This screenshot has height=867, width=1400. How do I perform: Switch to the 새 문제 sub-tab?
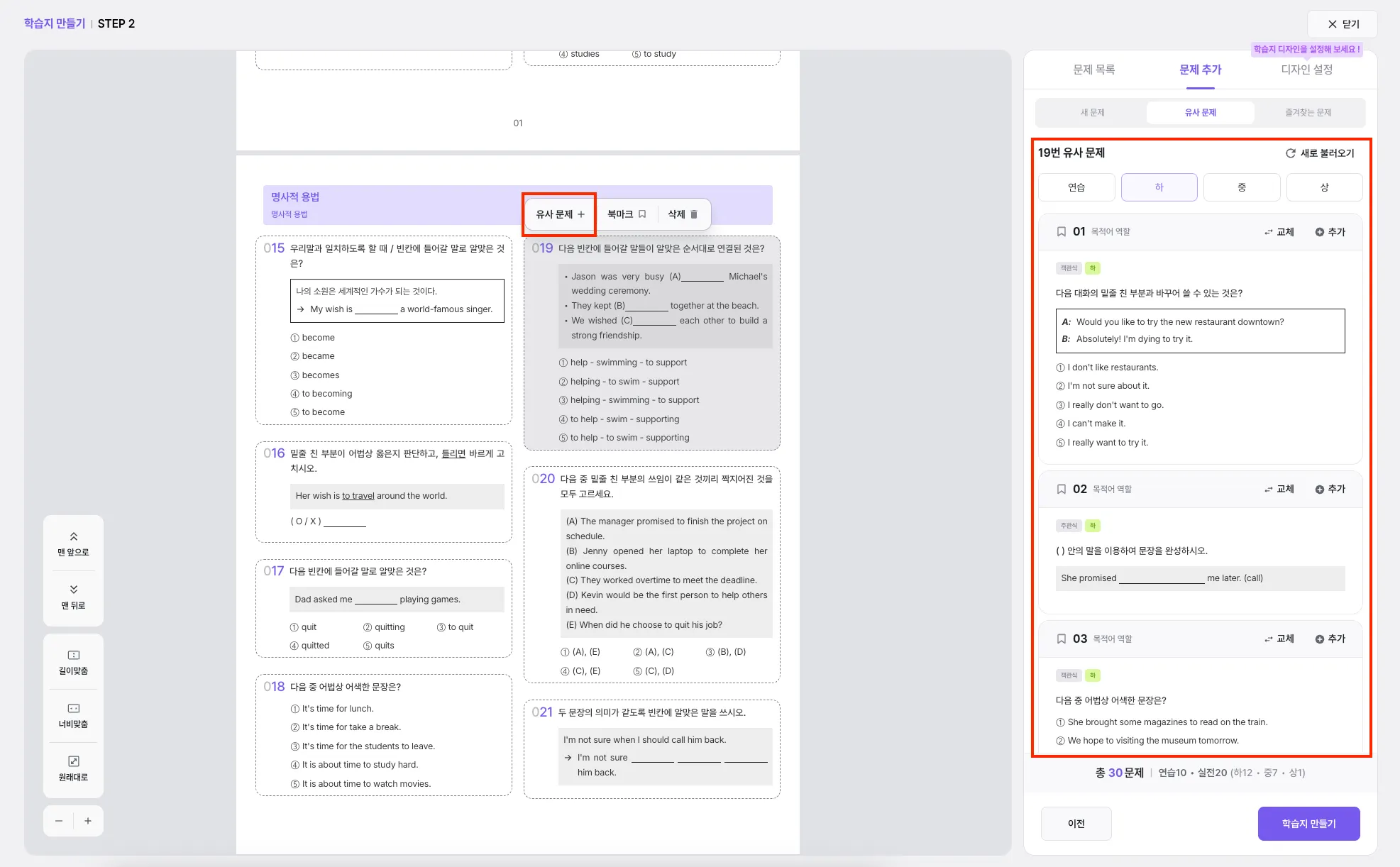click(x=1092, y=113)
